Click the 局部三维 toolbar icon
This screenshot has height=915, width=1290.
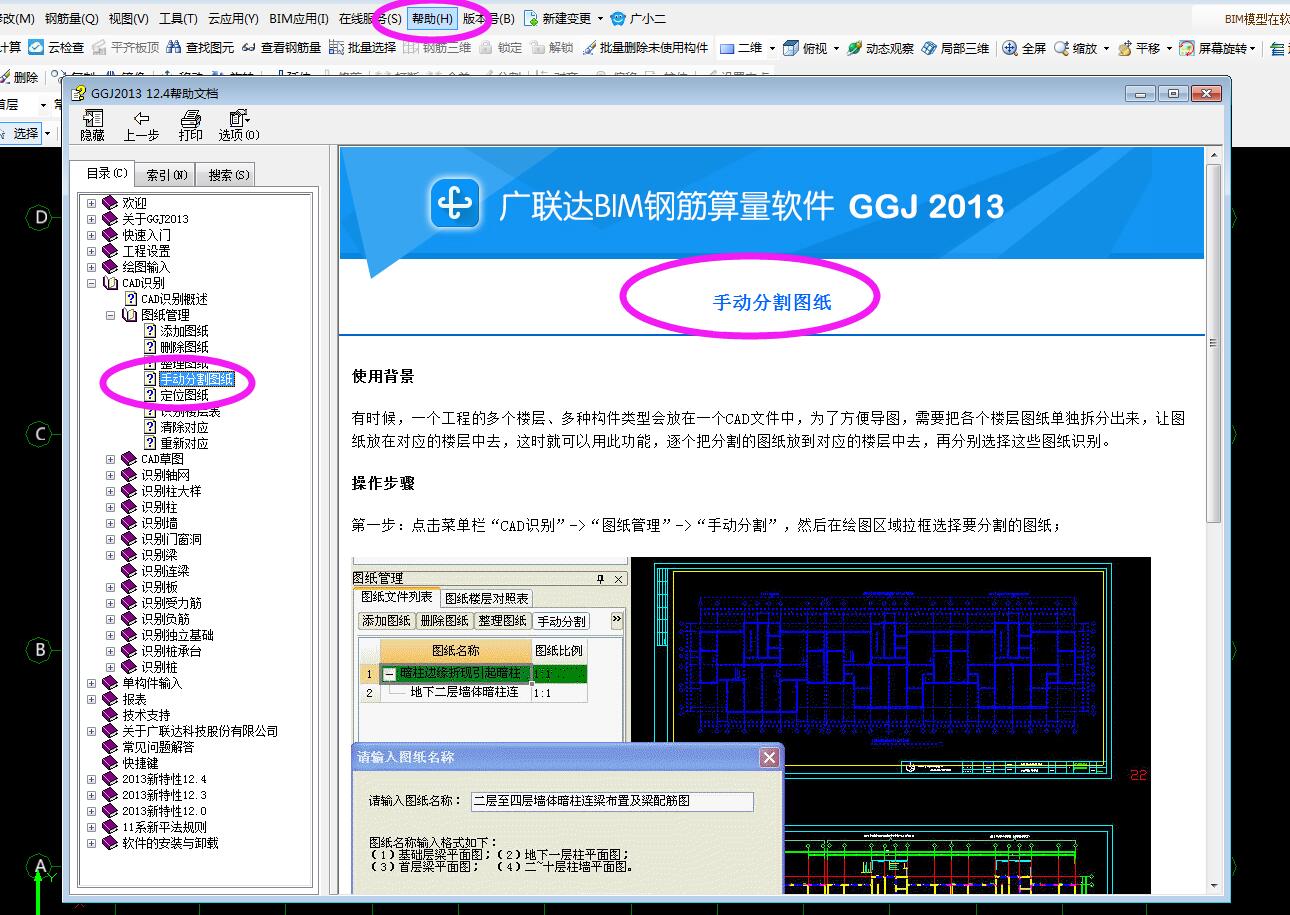pos(929,47)
